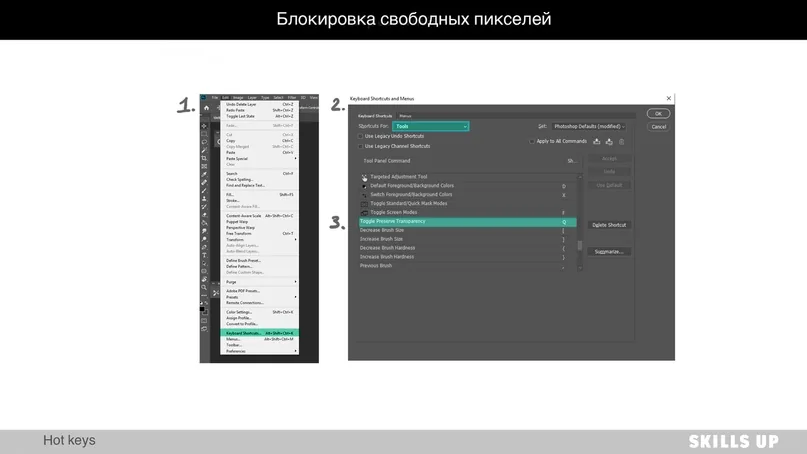
Task: Enable Use Legacy Channel Shortcuts checkbox
Action: (360, 146)
